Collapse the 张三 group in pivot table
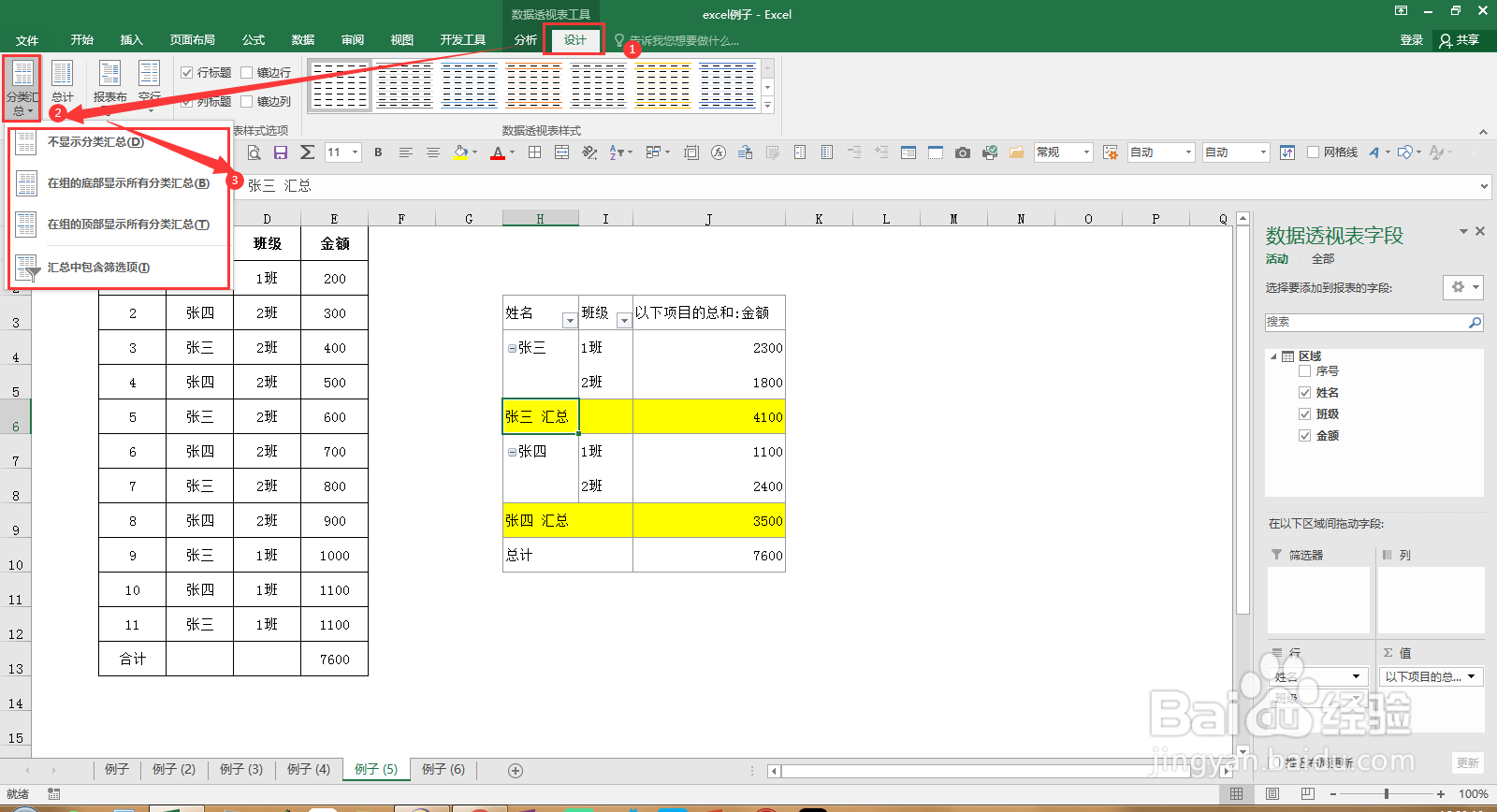This screenshot has width=1497, height=812. pyautogui.click(x=512, y=348)
